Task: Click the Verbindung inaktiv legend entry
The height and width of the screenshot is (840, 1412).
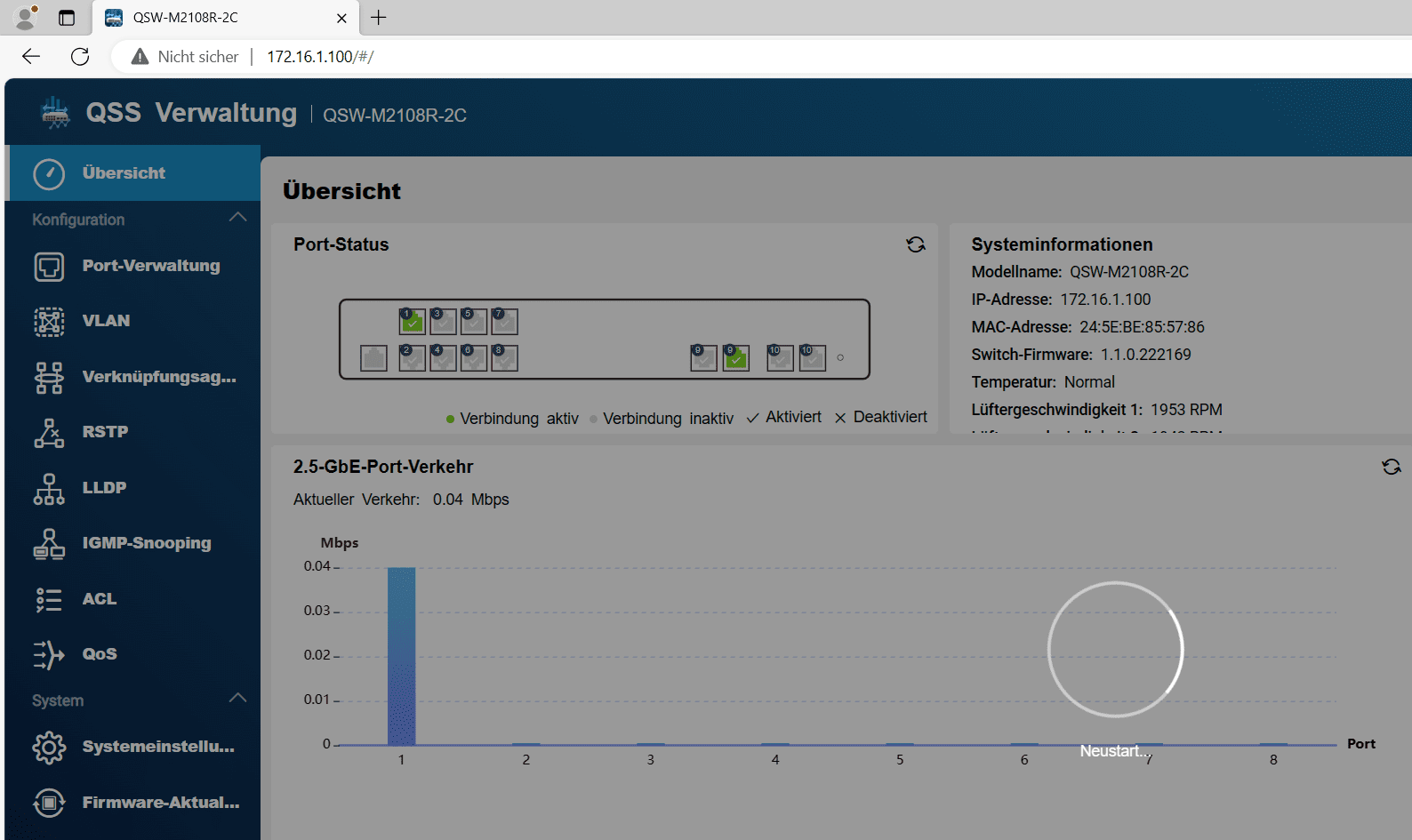Action: click(x=662, y=419)
